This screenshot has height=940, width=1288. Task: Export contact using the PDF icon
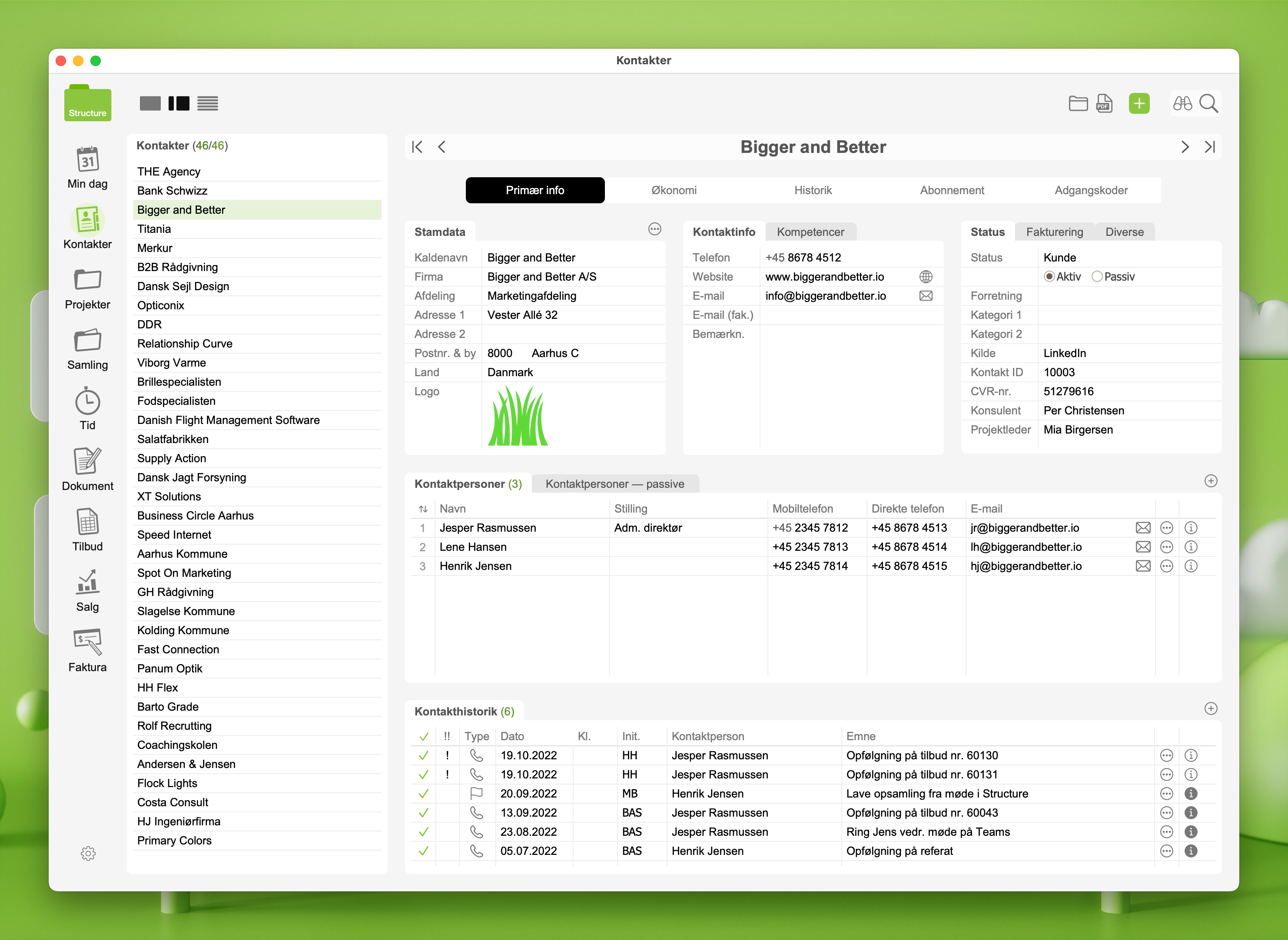(1104, 103)
